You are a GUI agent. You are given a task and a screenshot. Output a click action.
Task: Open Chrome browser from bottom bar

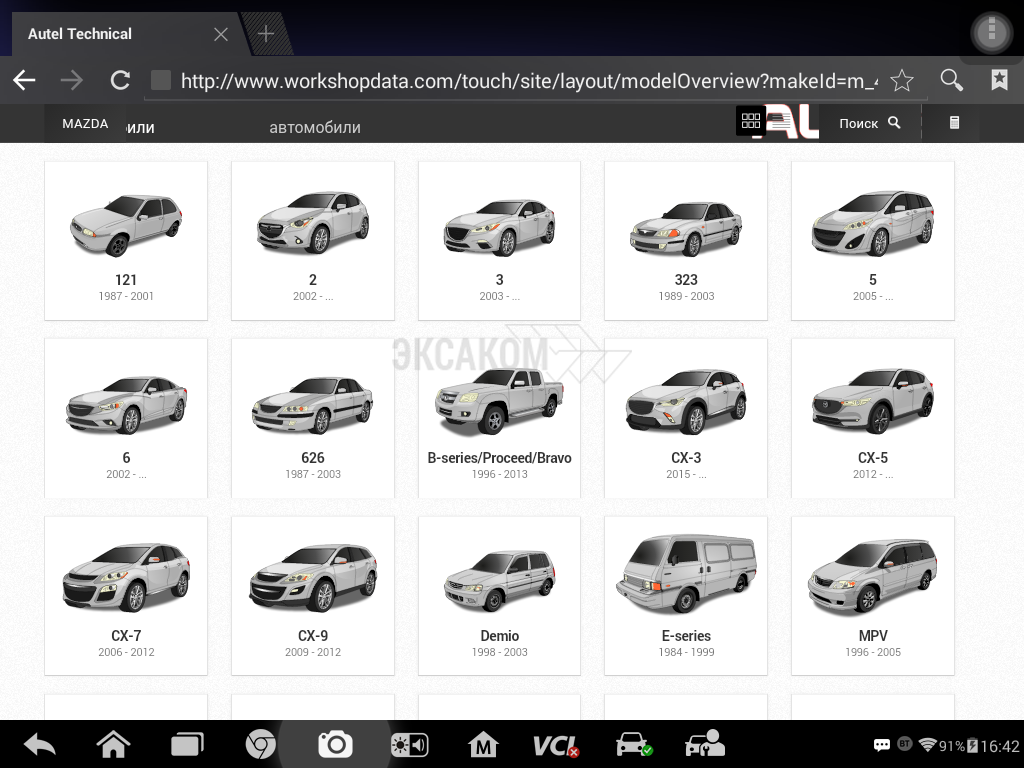tap(261, 745)
